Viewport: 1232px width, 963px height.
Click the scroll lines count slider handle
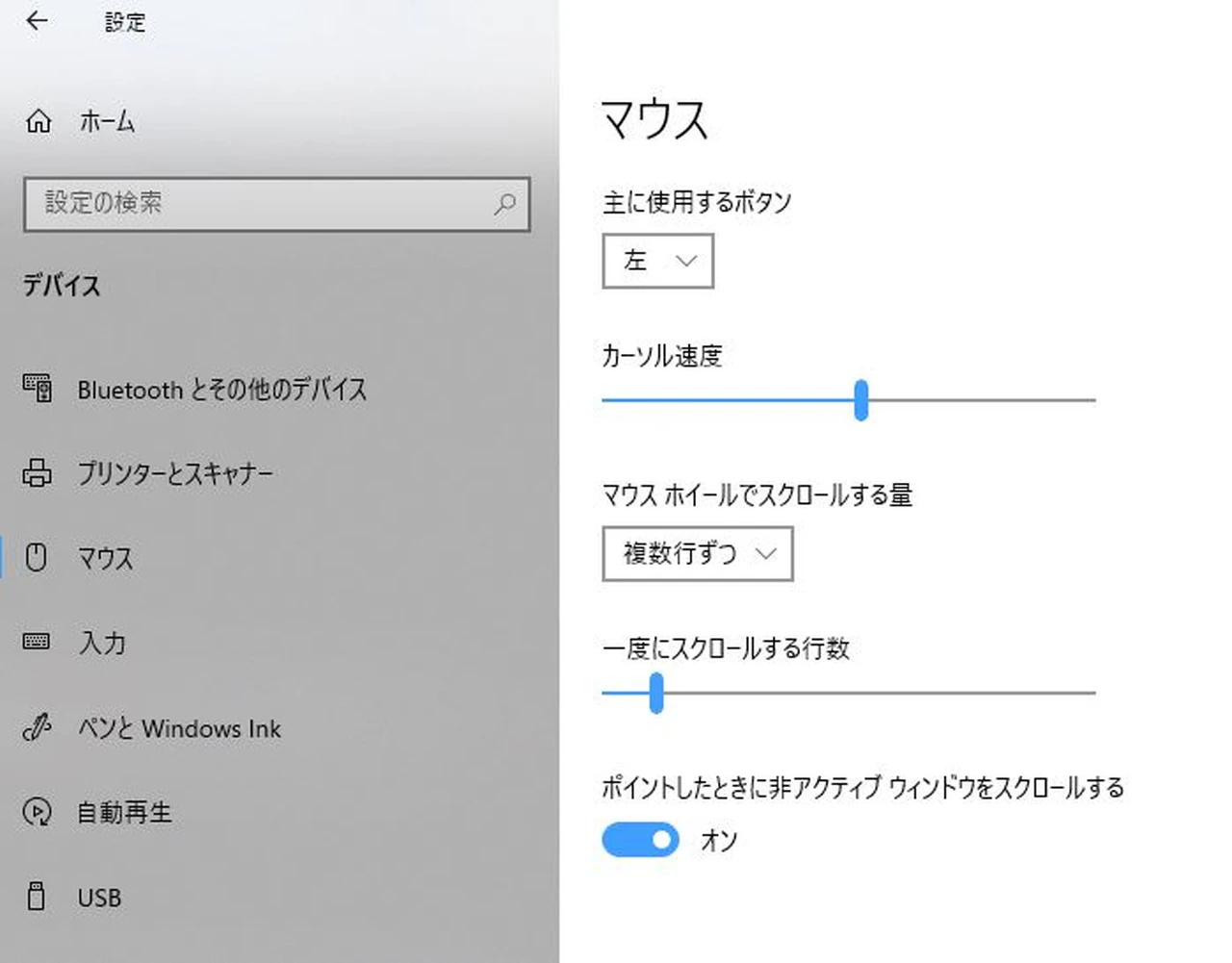[x=656, y=693]
